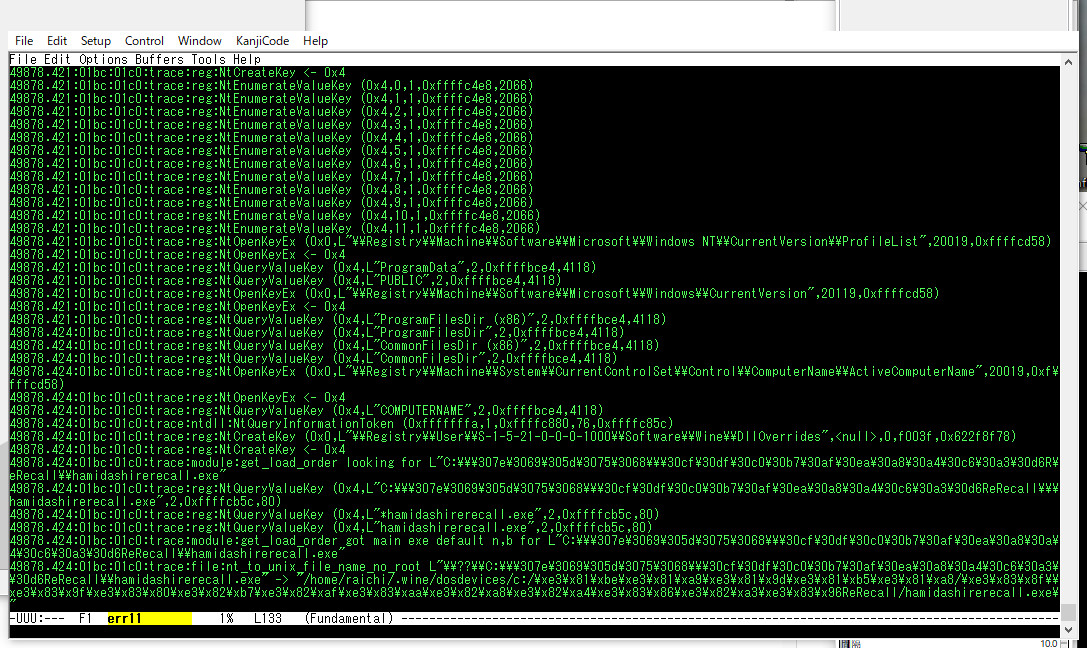
Task: Click the terminal vertical scrollbar thumb
Action: (1068, 612)
